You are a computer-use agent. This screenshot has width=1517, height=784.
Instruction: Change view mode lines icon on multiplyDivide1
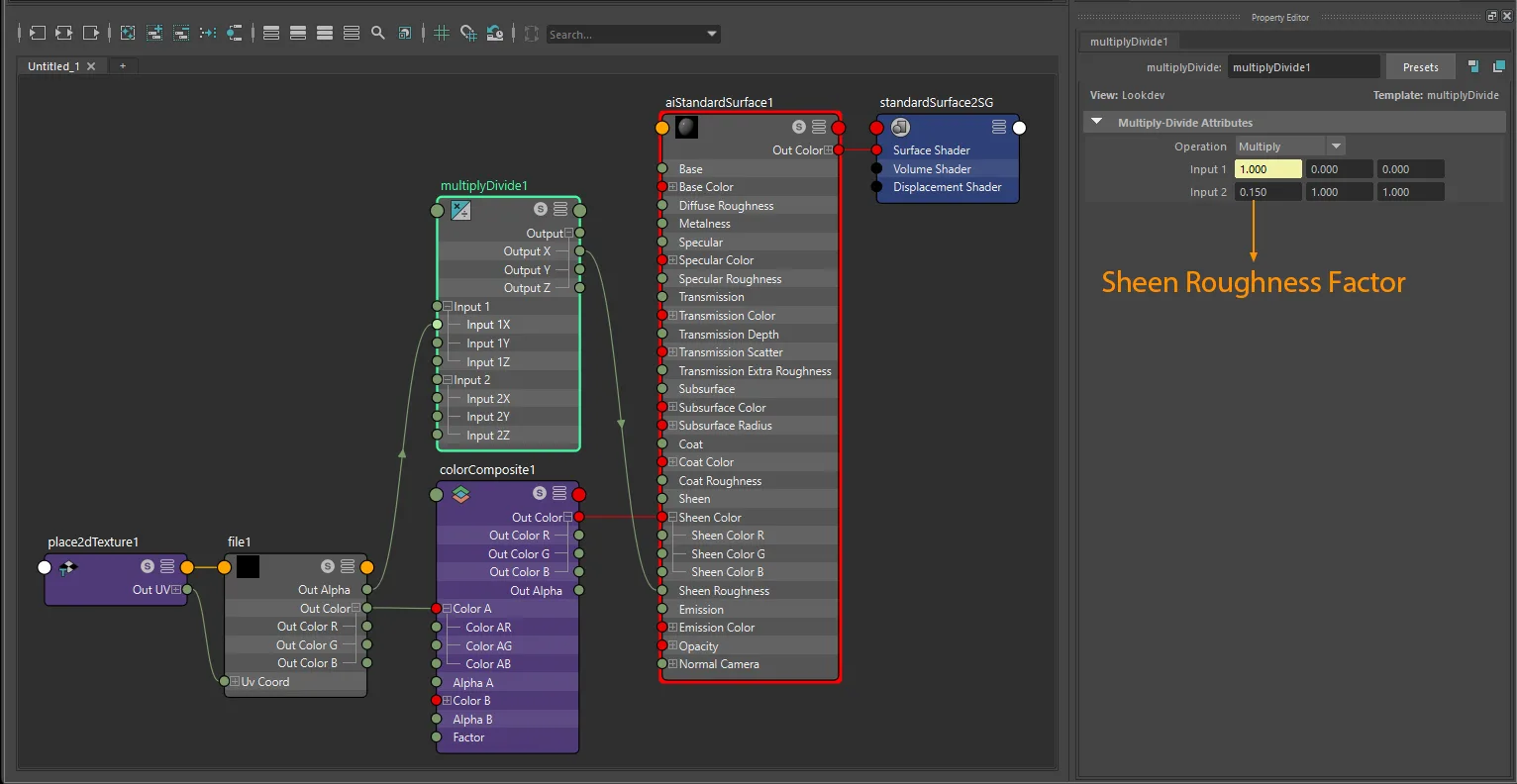(560, 209)
